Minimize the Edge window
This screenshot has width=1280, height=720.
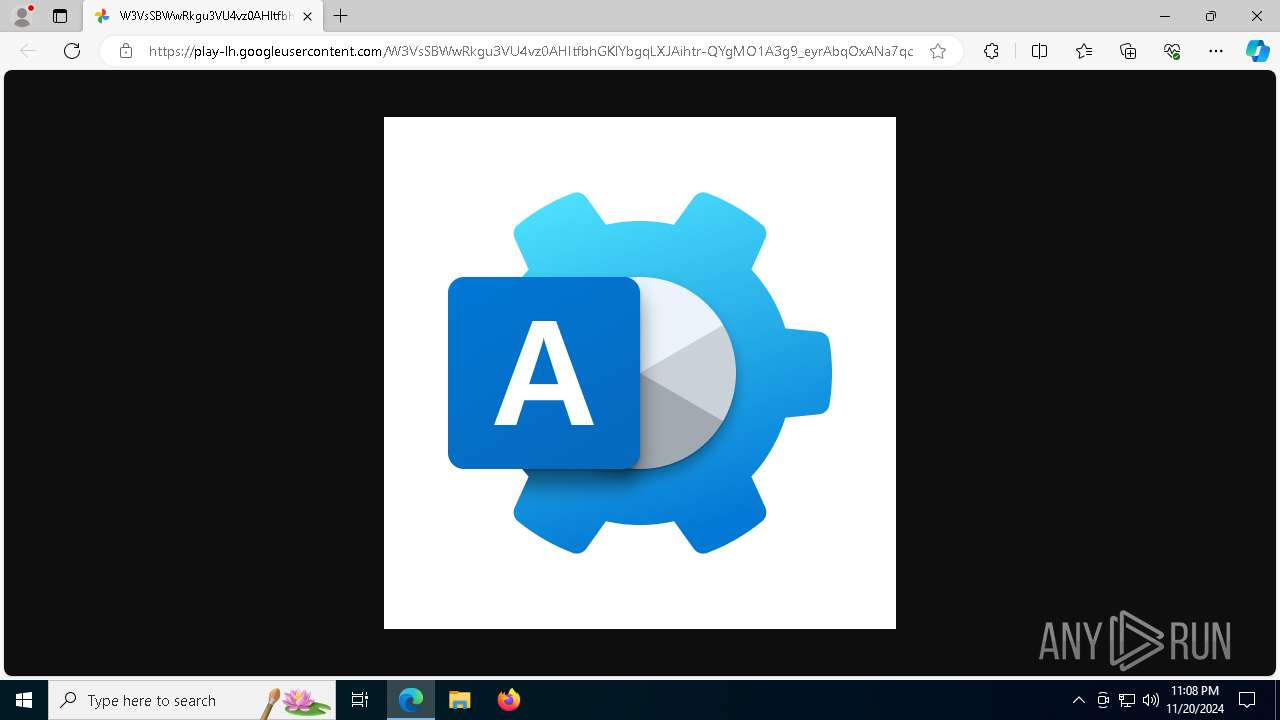(x=1165, y=16)
